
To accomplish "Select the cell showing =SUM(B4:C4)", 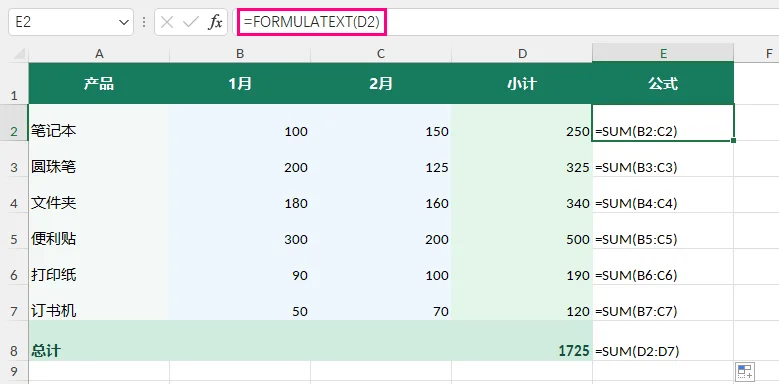I will click(663, 195).
